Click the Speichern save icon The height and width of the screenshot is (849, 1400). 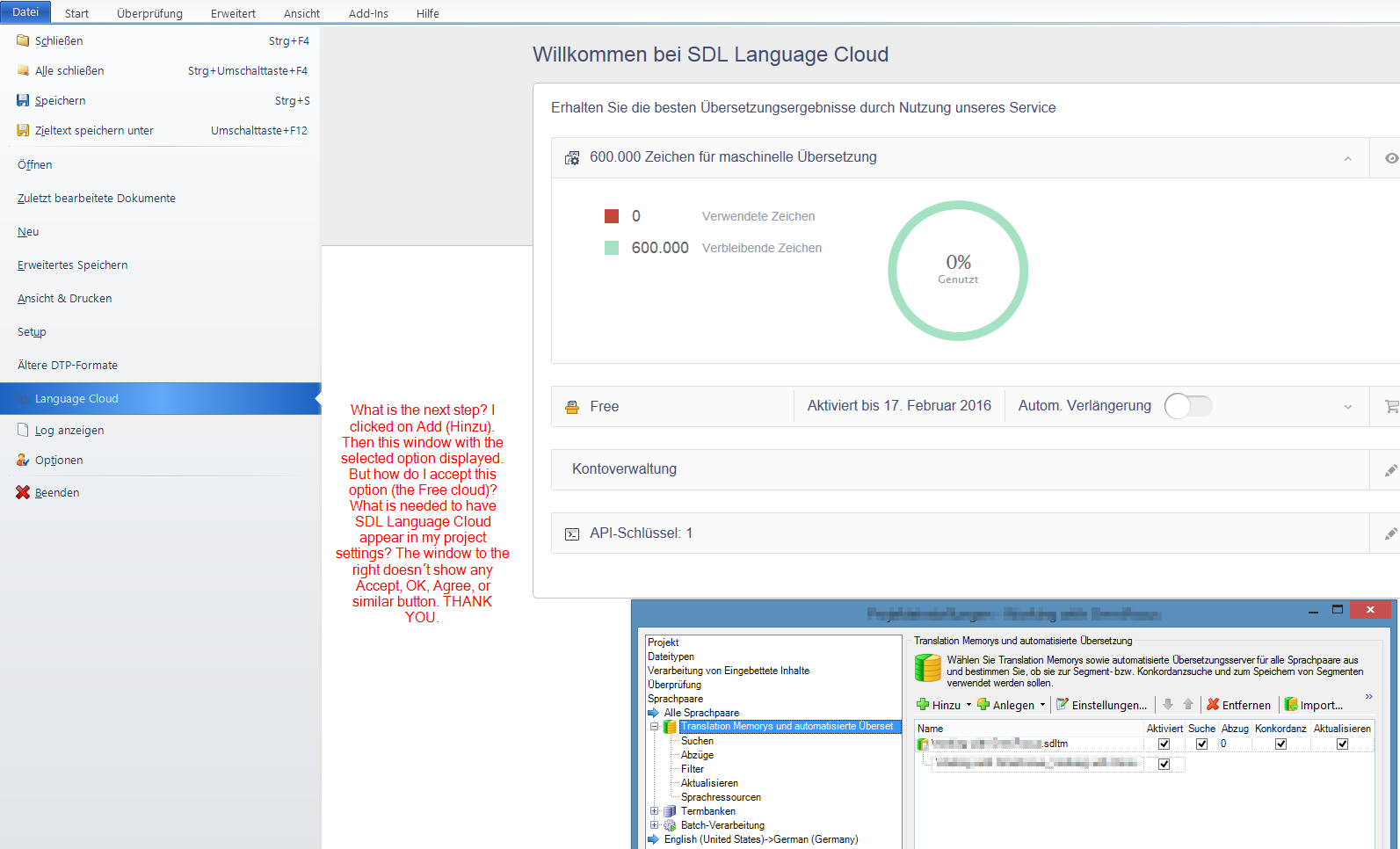pos(23,101)
